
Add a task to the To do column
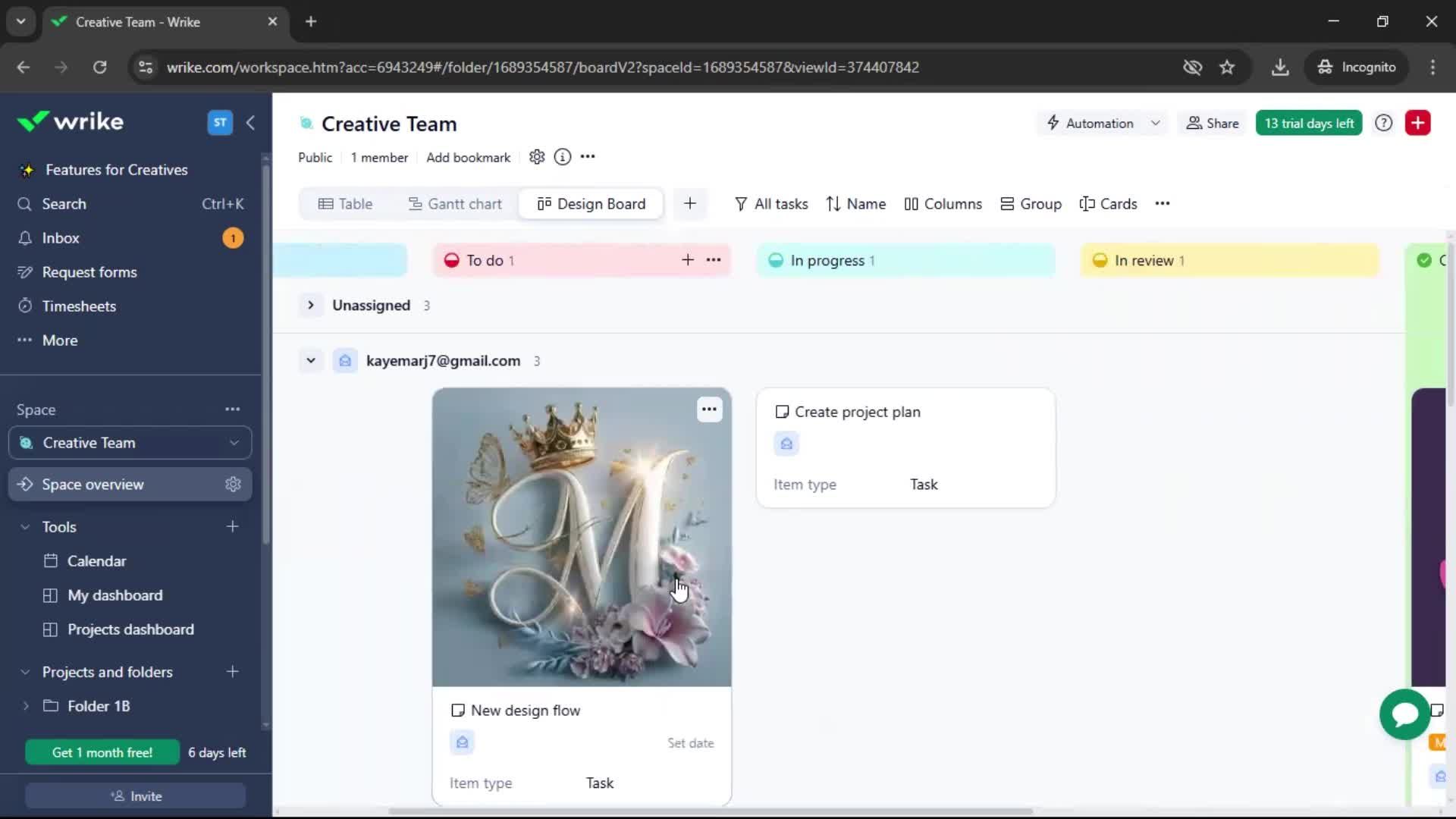(688, 260)
